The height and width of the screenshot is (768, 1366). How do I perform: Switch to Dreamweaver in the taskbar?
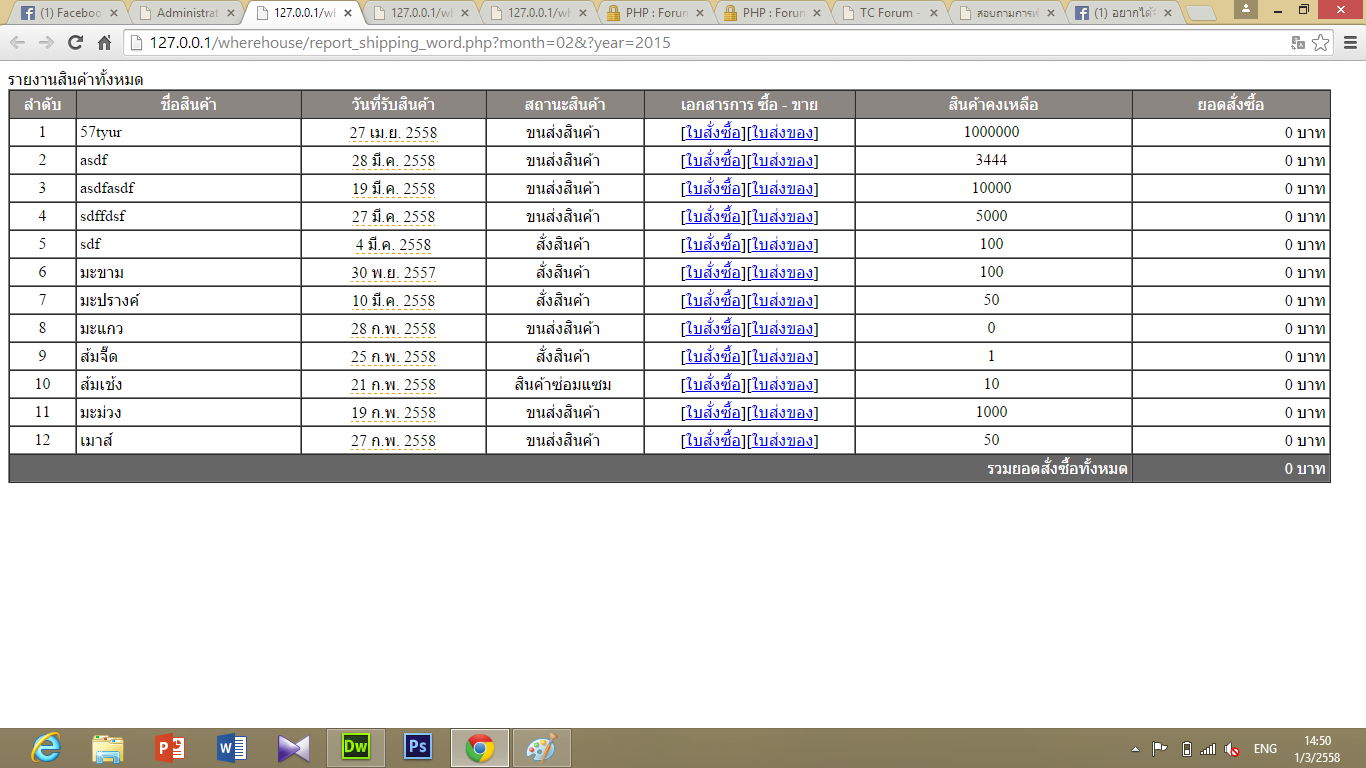356,748
